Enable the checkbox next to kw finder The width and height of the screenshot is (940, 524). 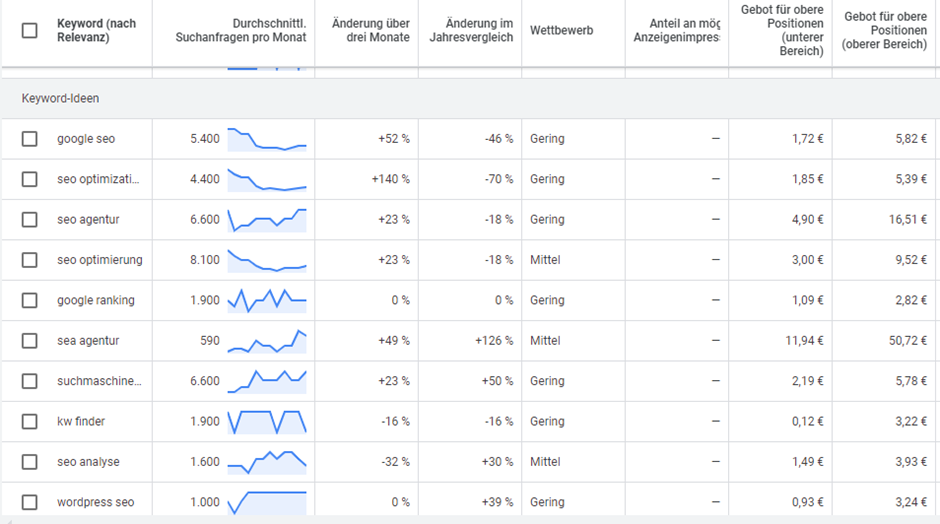point(30,421)
